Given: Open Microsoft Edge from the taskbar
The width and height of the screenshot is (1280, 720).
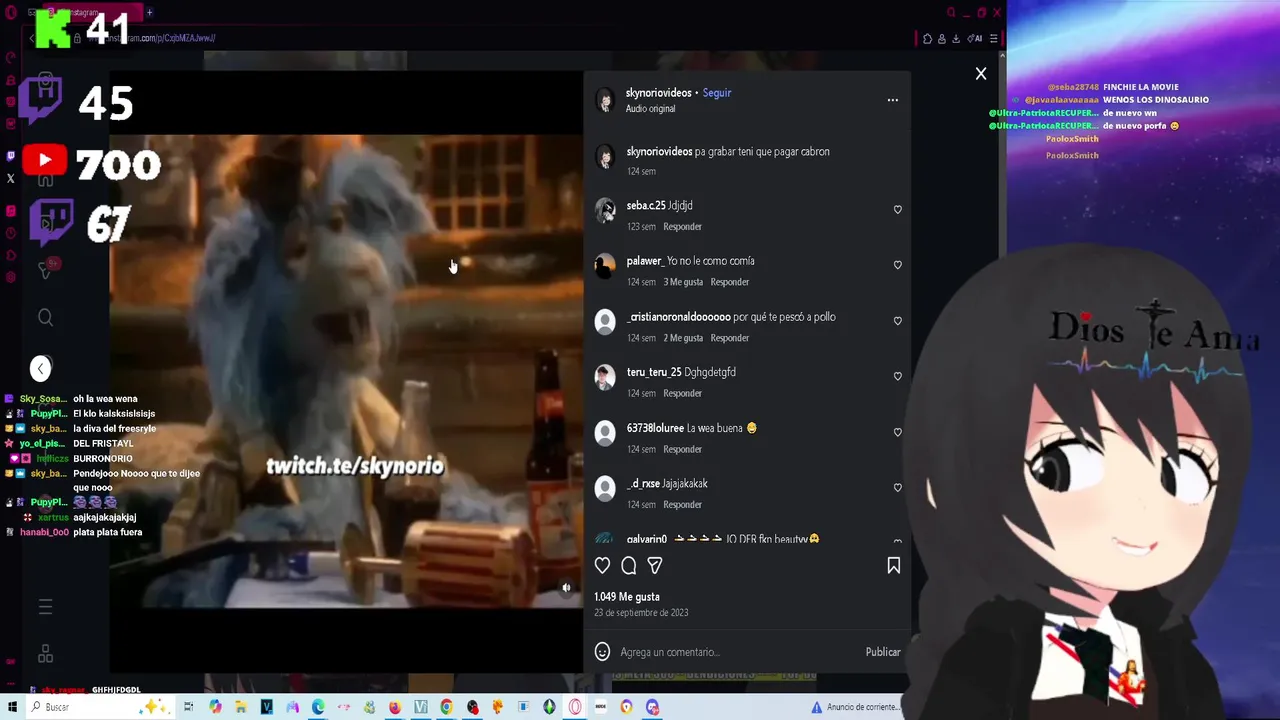Looking at the screenshot, I should click(x=318, y=707).
